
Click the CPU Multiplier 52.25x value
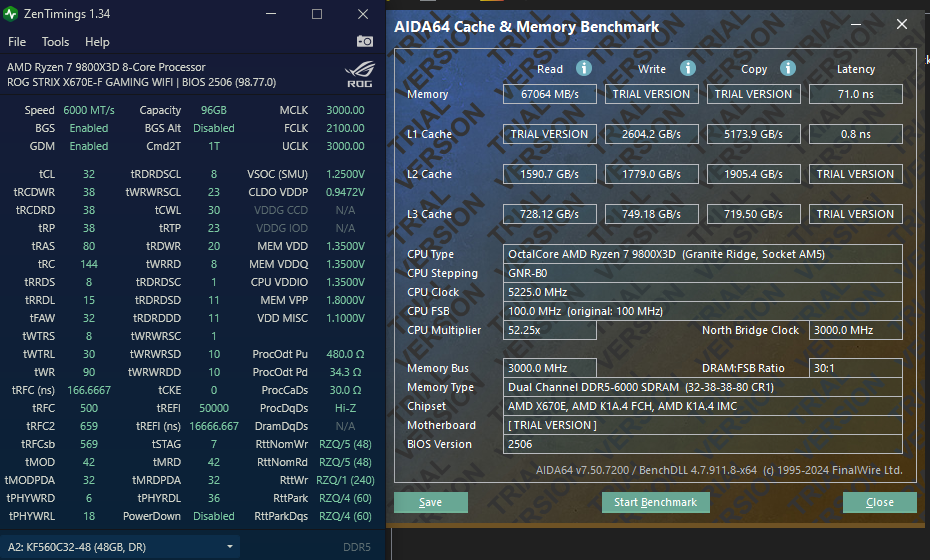[x=550, y=330]
